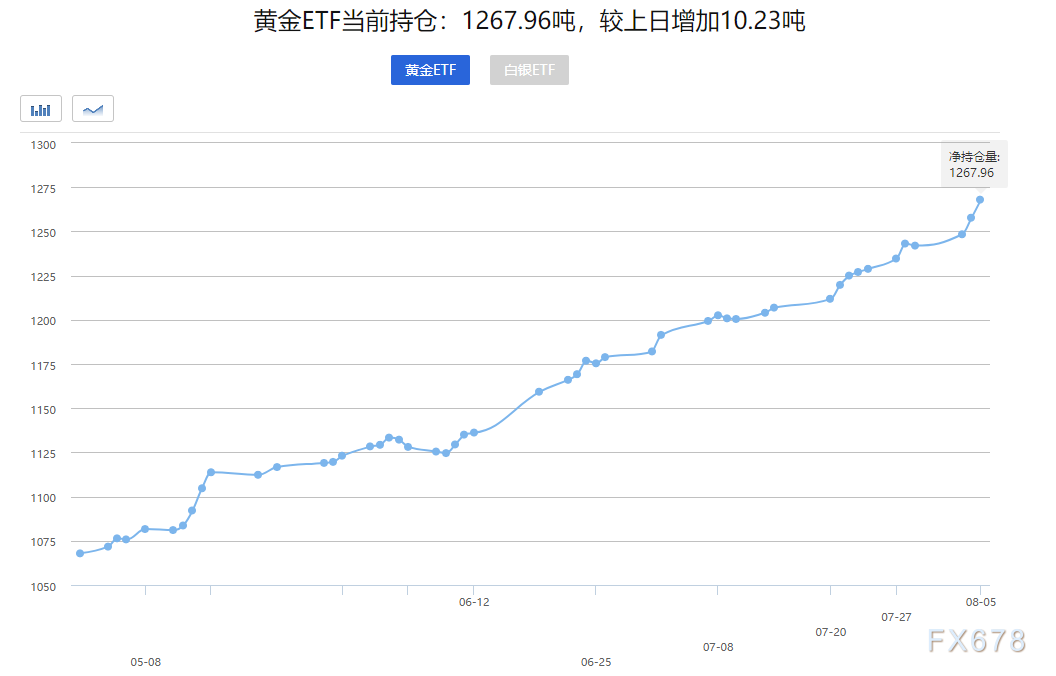Click the 05-08 date axis label
Viewport: 1056px width, 676px height.
(x=146, y=662)
